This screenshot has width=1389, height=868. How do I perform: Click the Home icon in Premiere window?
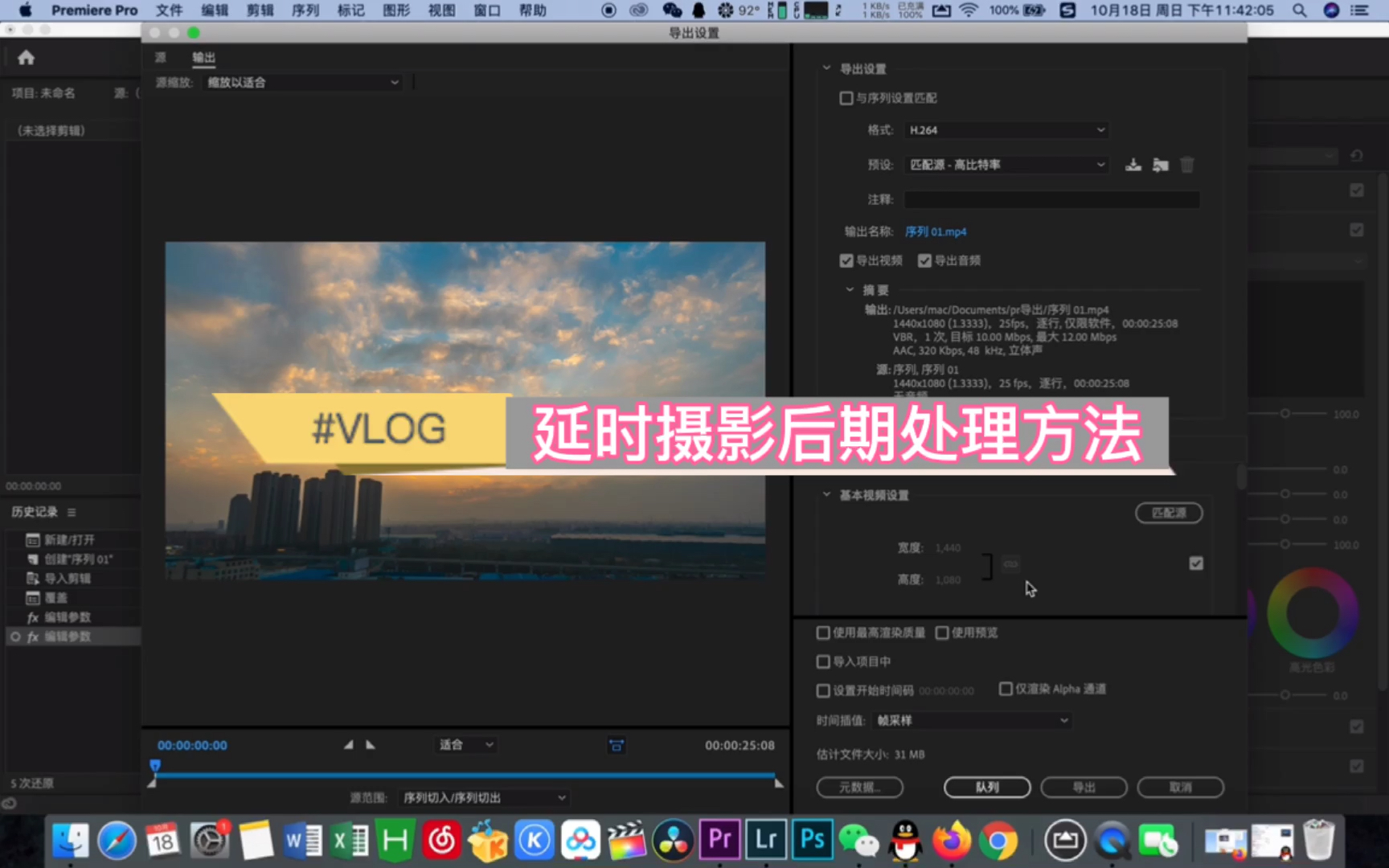[26, 58]
